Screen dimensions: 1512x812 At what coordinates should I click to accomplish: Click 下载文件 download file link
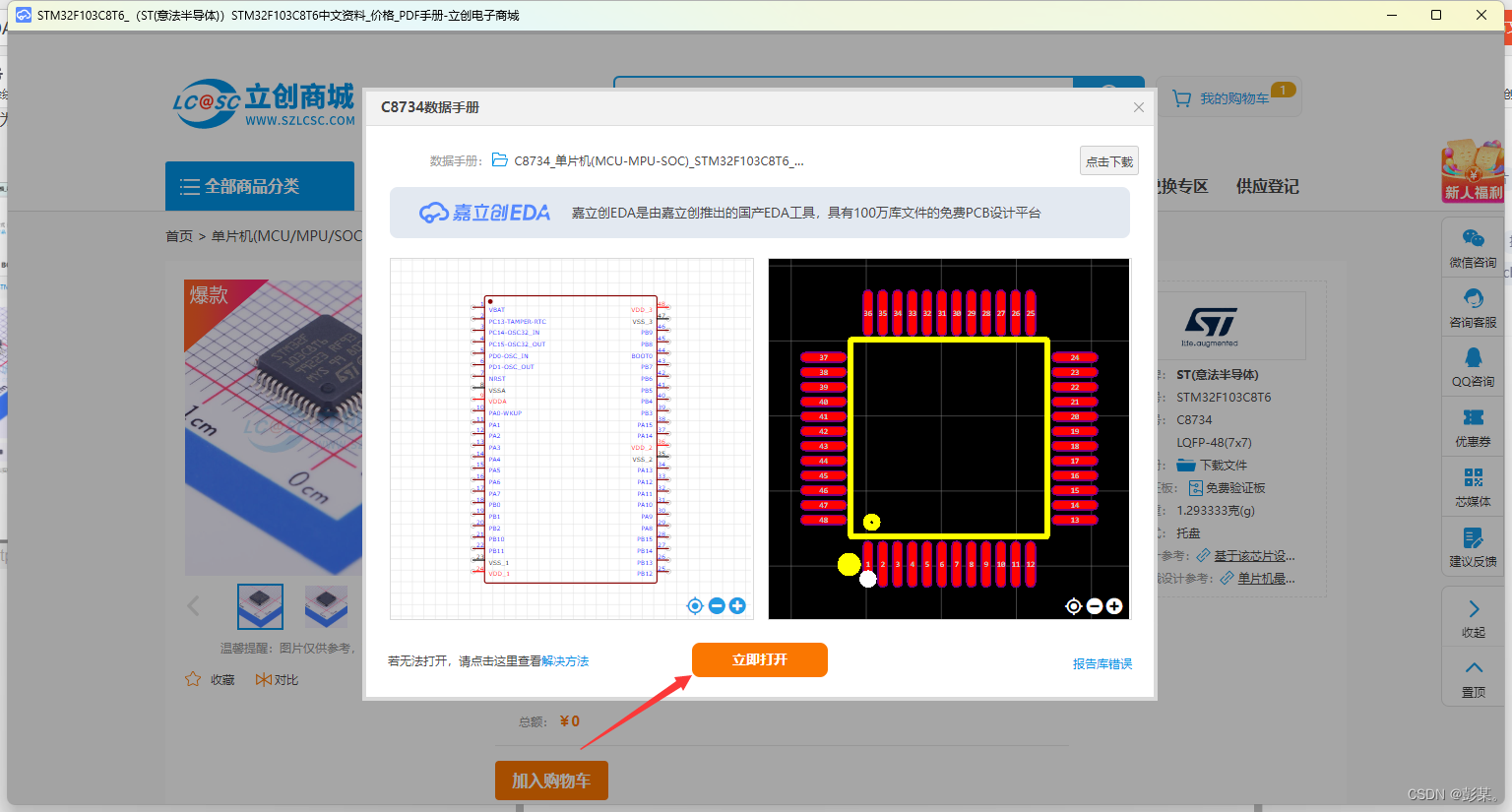pos(1223,466)
